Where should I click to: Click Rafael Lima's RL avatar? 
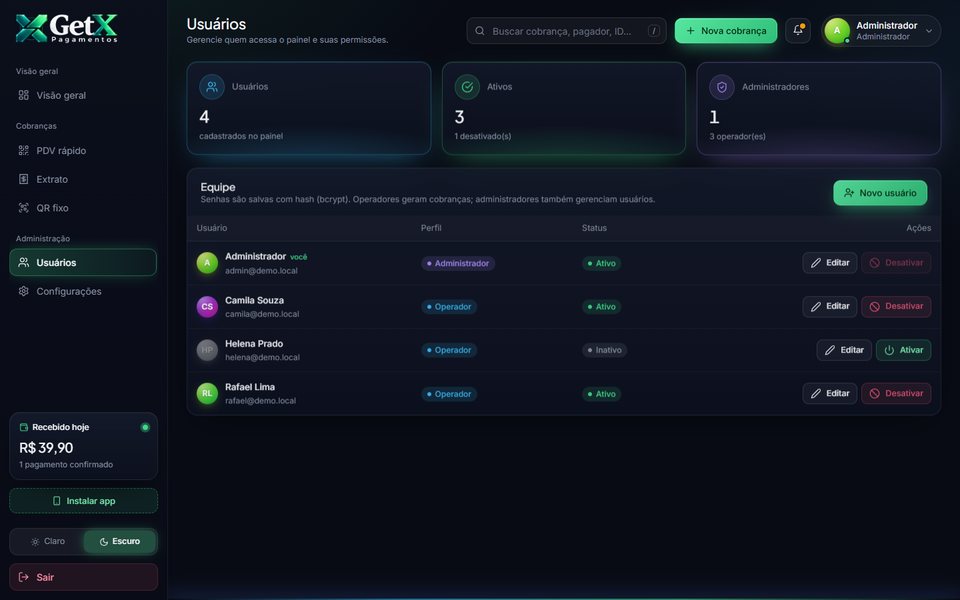(x=207, y=394)
